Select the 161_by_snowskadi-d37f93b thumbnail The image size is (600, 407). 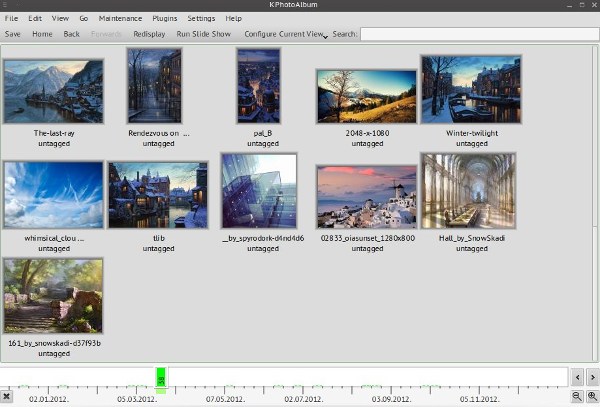[54, 296]
